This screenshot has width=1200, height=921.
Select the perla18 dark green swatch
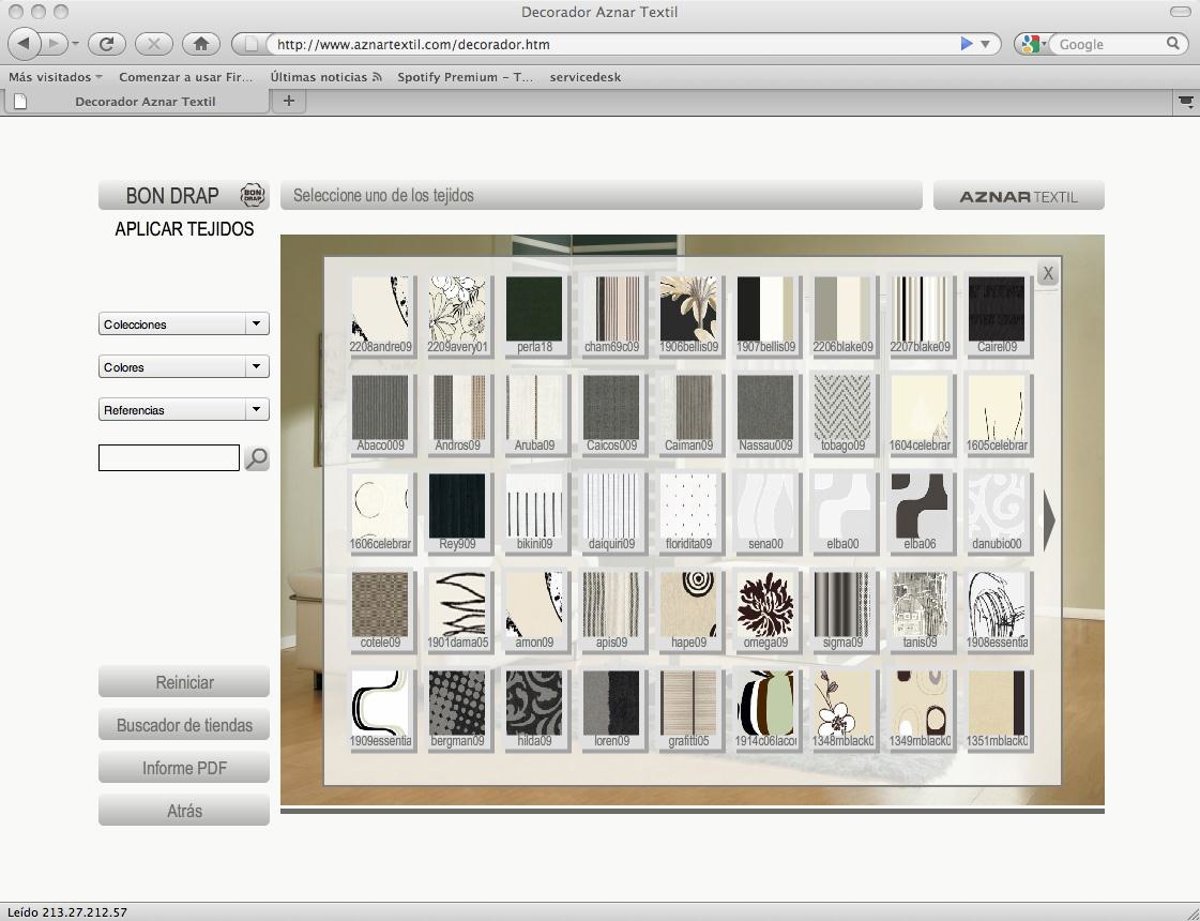coord(534,309)
